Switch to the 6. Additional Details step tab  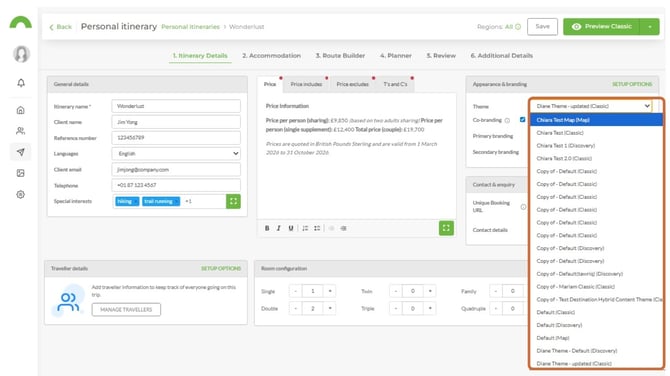click(x=502, y=56)
